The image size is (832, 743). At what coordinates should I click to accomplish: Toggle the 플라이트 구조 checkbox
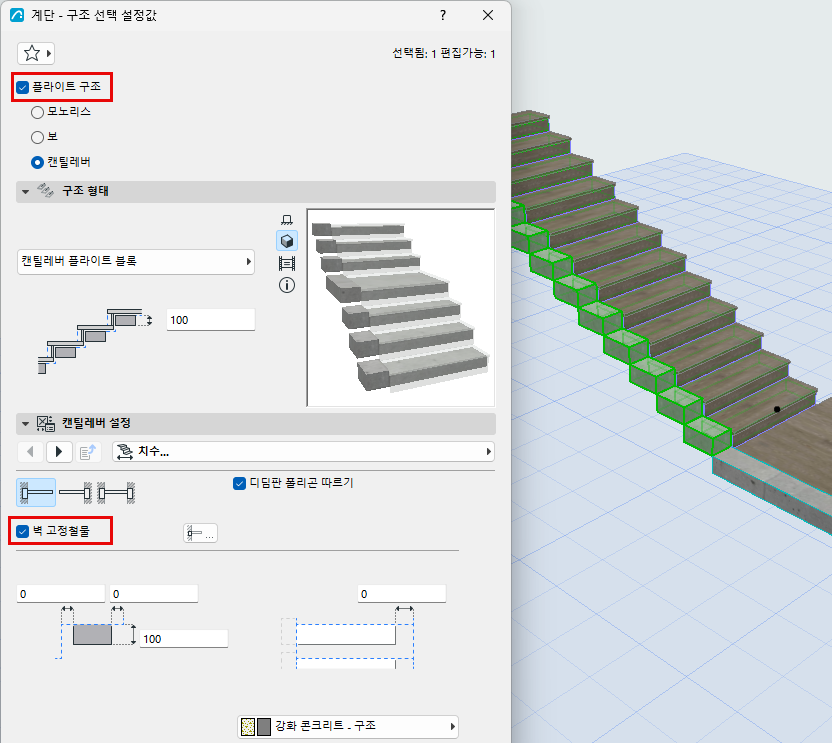tap(22, 87)
